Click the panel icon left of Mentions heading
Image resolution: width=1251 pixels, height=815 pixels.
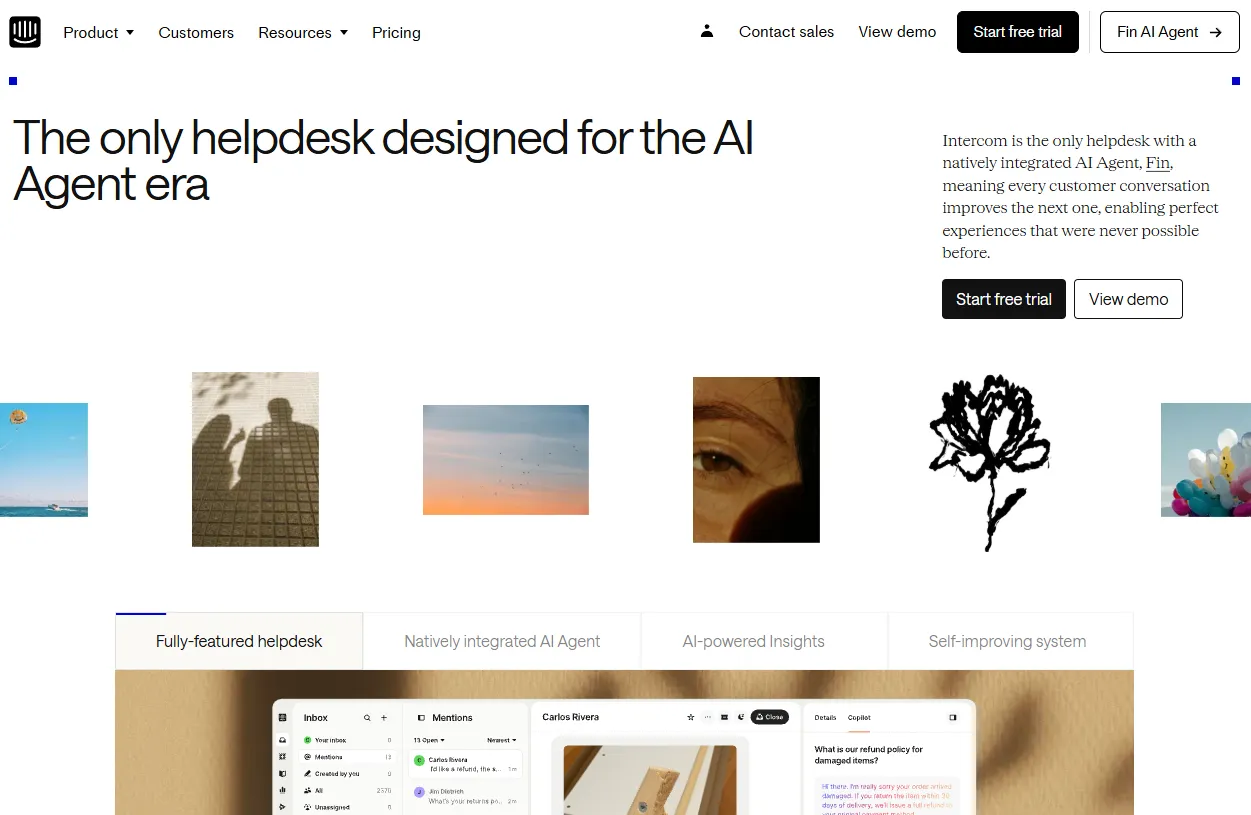click(x=421, y=718)
